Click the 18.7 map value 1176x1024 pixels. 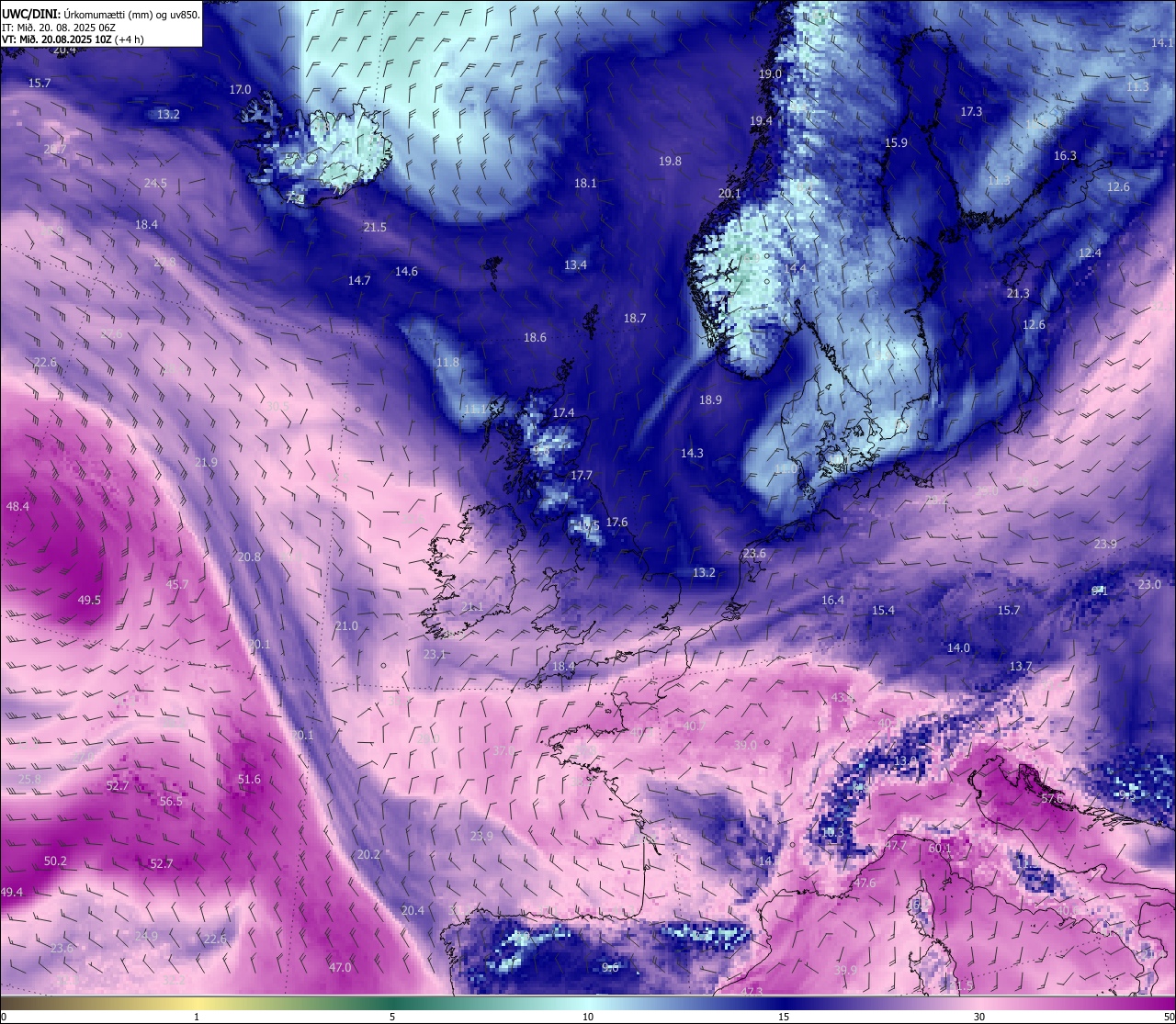(x=635, y=319)
